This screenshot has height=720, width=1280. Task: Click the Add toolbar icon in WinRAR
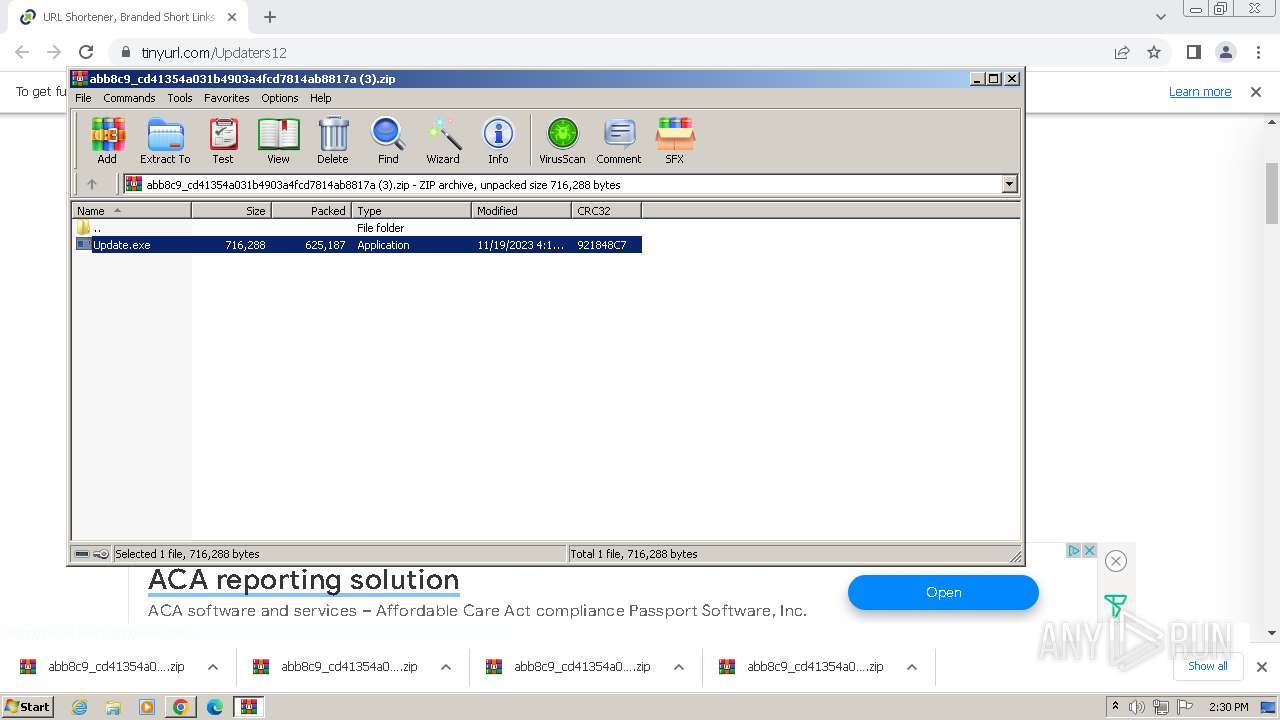point(107,140)
